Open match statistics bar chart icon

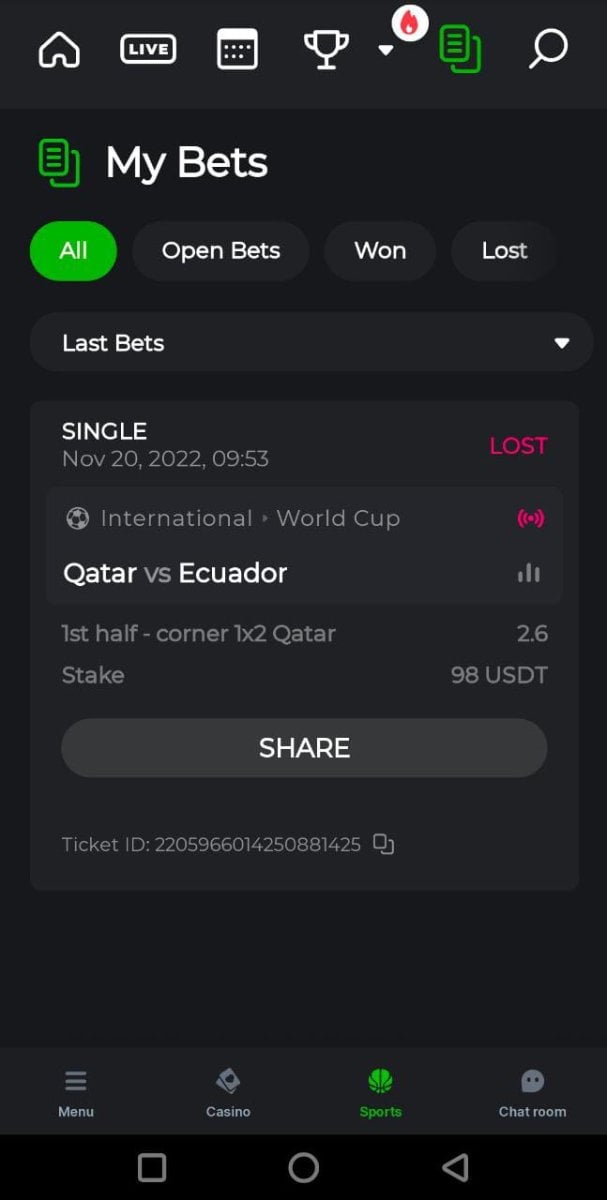click(x=529, y=573)
